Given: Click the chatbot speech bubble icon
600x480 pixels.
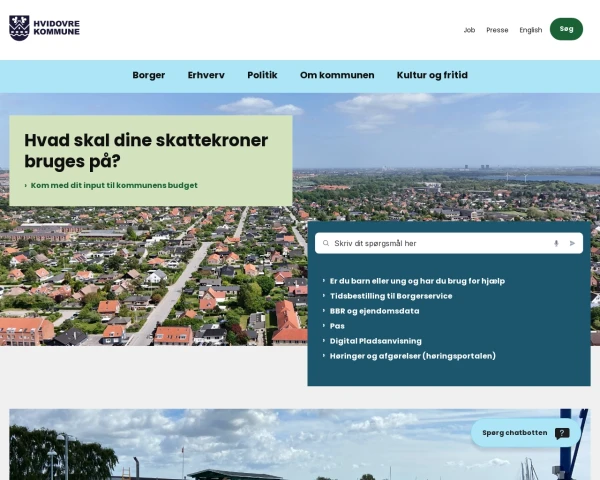Looking at the screenshot, I should 562,433.
